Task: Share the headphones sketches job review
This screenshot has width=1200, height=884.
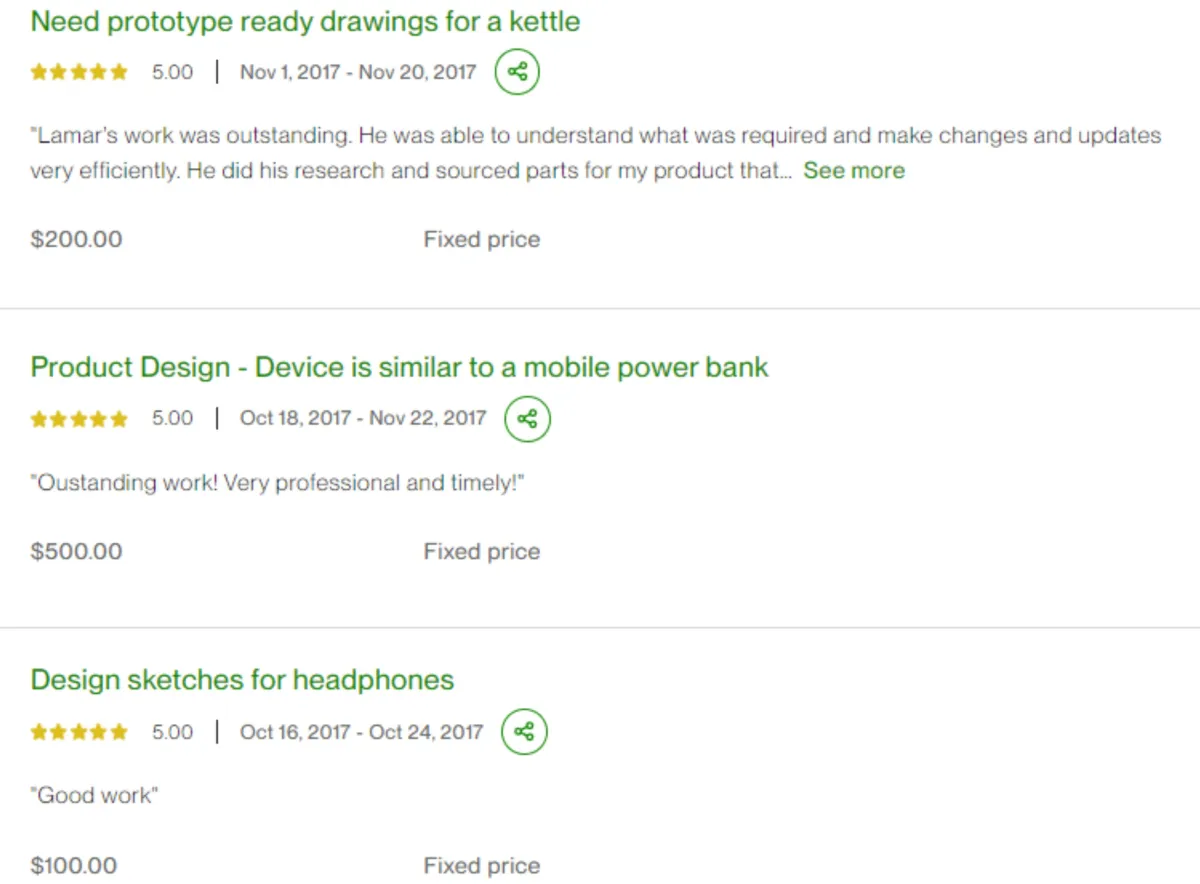Action: (x=524, y=732)
